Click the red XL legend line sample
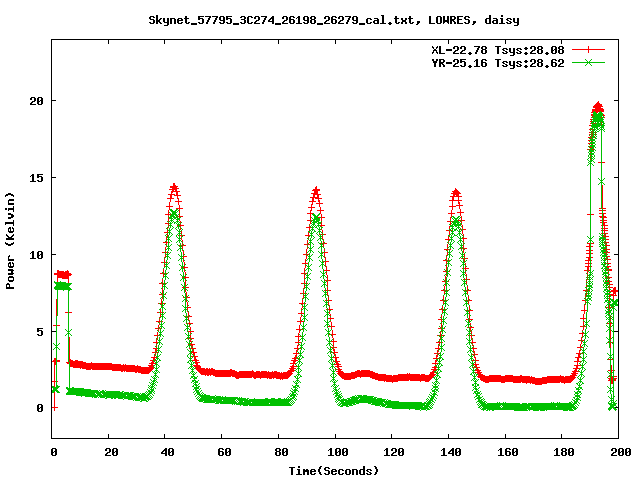Screen dimensions: 640x480 point(588,50)
